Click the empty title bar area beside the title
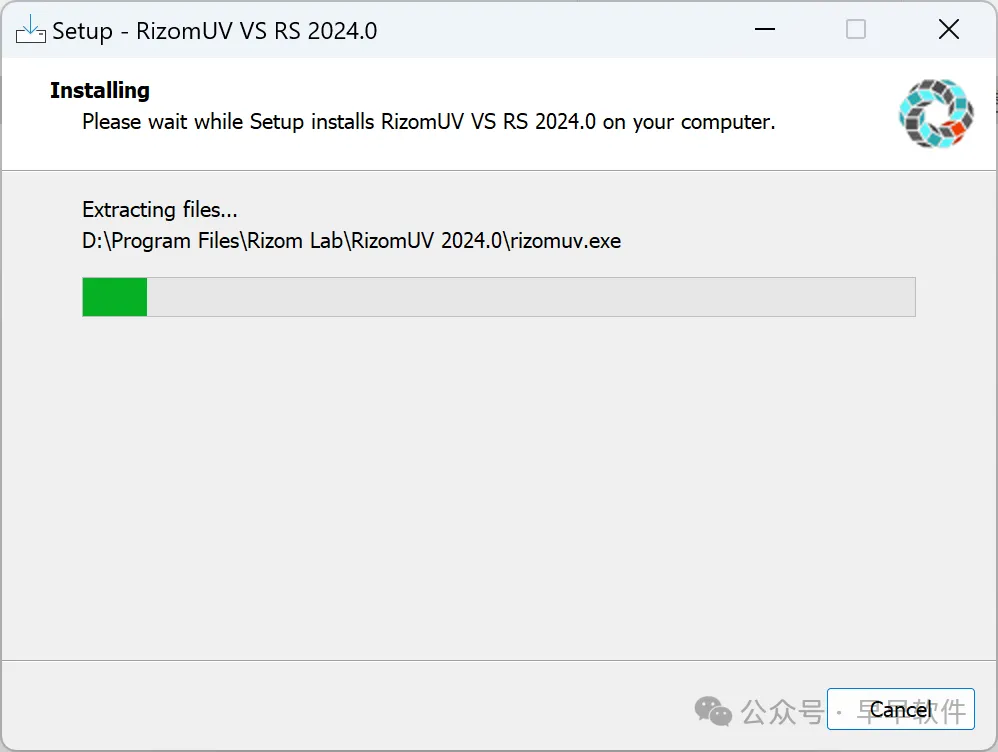The height and width of the screenshot is (752, 998). coord(560,29)
